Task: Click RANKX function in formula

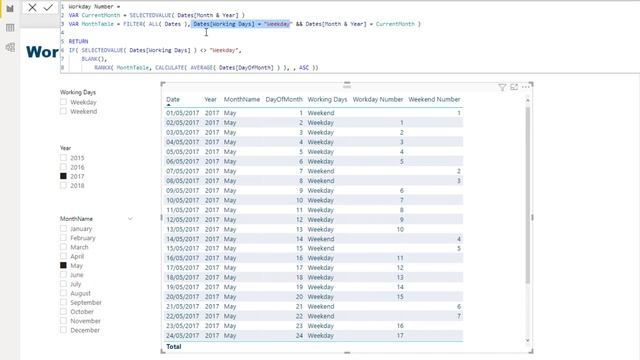Action: coord(102,67)
